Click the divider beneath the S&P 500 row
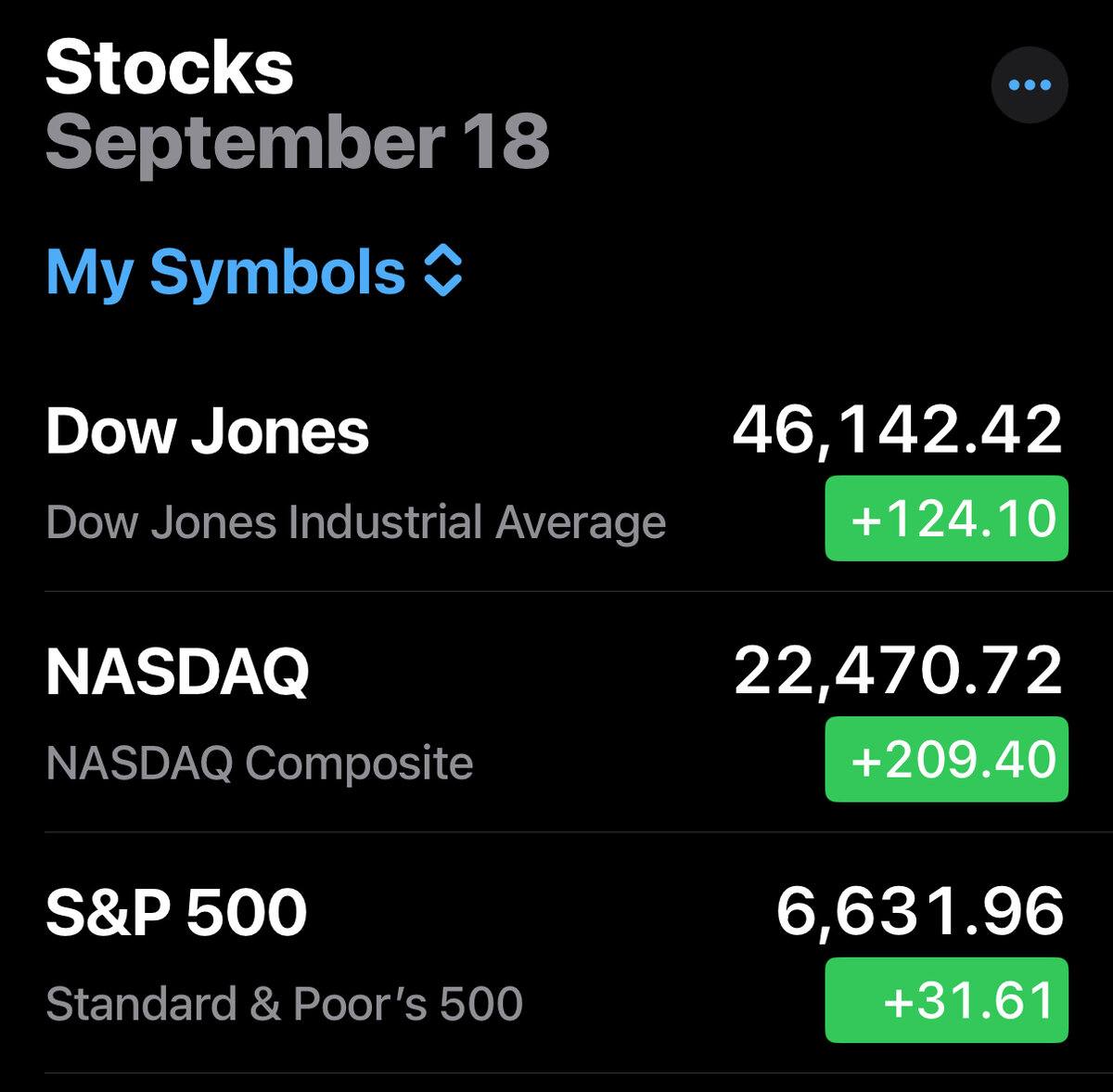 pyautogui.click(x=575, y=1073)
